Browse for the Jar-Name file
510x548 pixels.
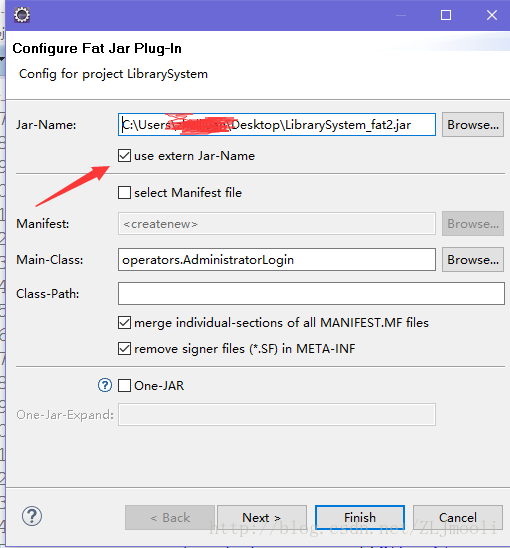(x=473, y=124)
